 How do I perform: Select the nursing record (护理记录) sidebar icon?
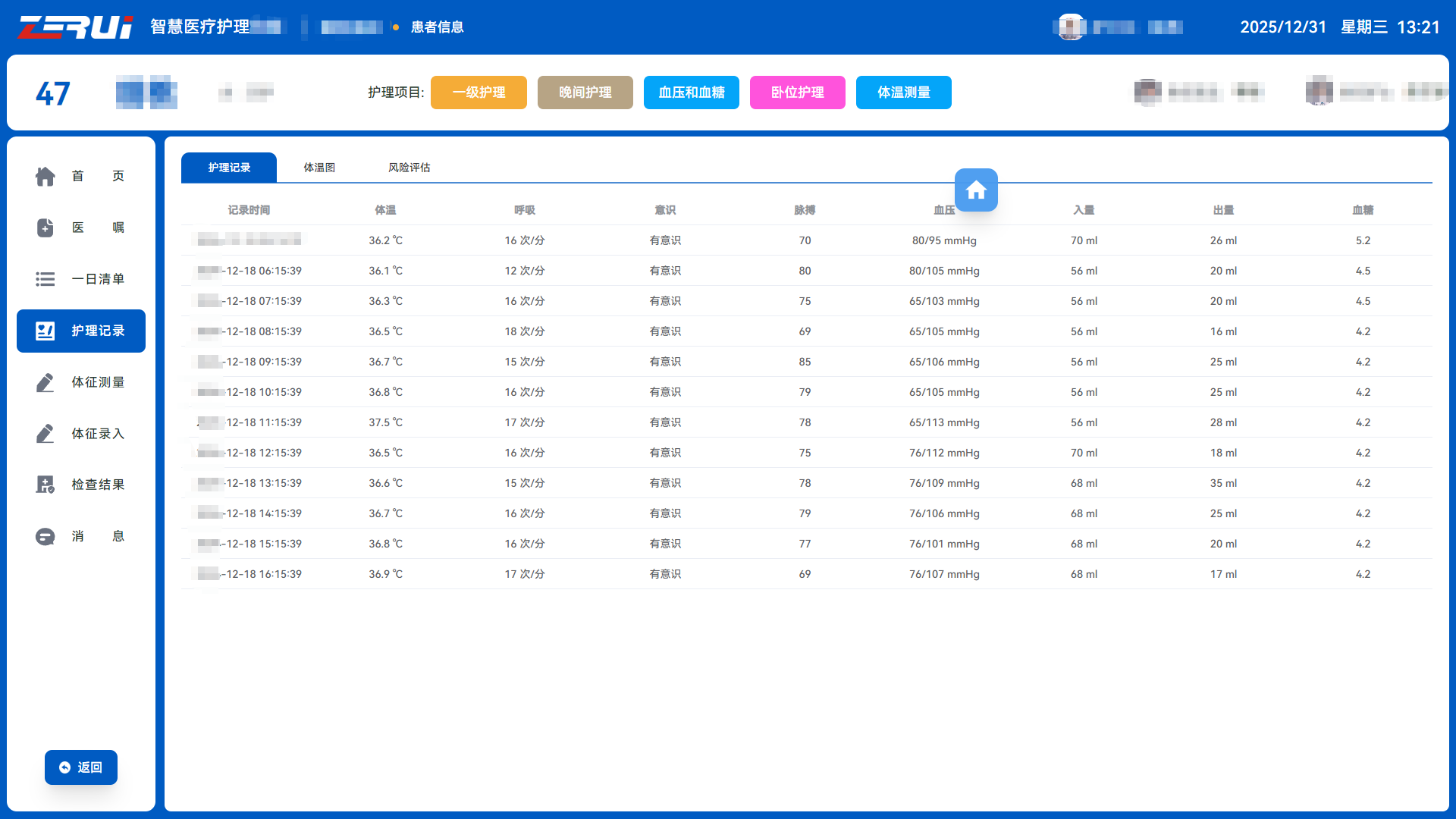(45, 331)
